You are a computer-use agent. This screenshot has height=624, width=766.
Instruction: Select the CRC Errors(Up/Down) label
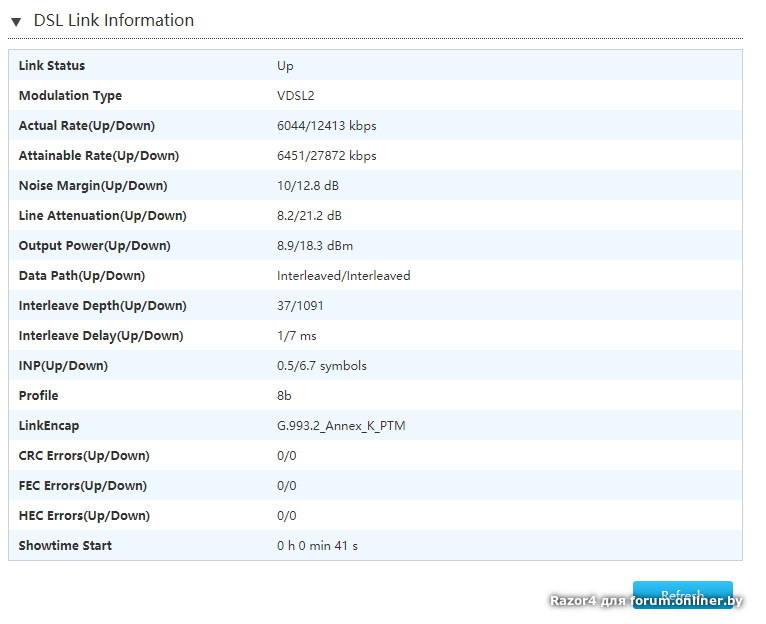[84, 456]
